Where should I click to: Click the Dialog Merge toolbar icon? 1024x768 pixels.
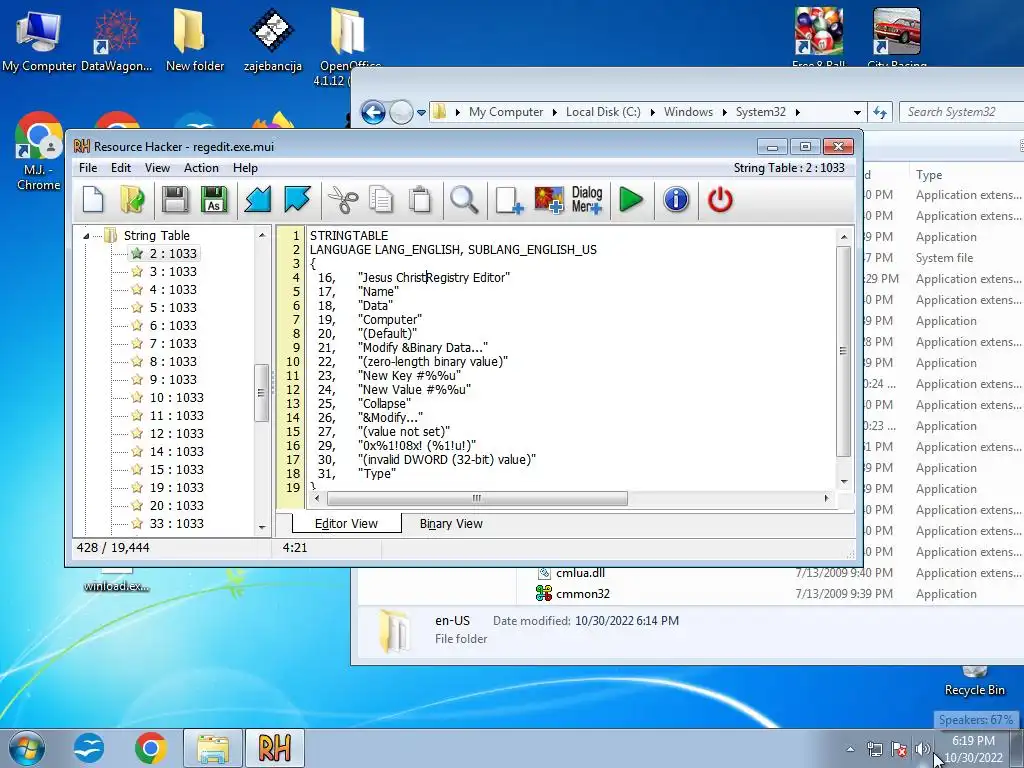pos(587,199)
